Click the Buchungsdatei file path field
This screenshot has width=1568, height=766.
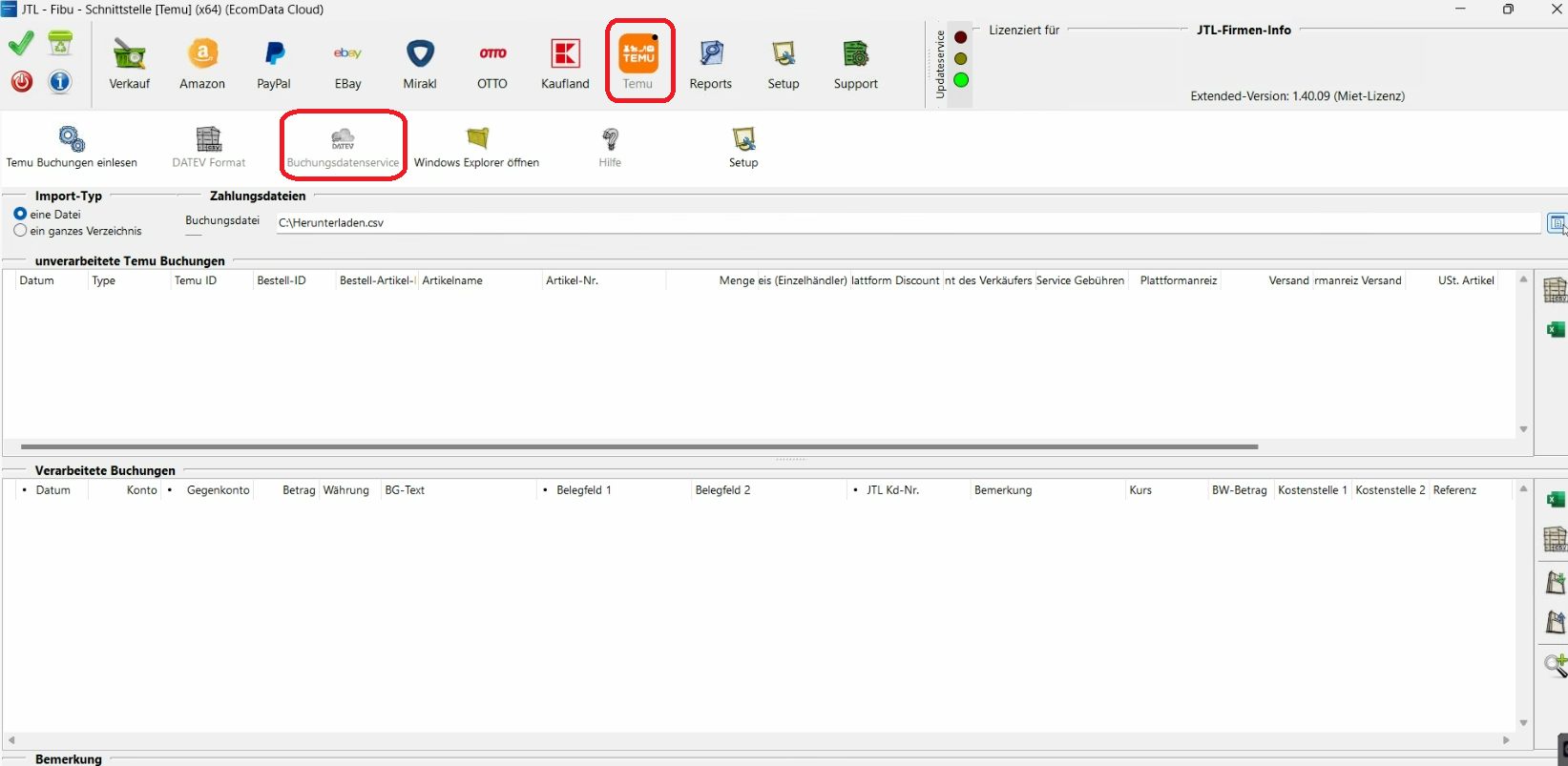(907, 223)
